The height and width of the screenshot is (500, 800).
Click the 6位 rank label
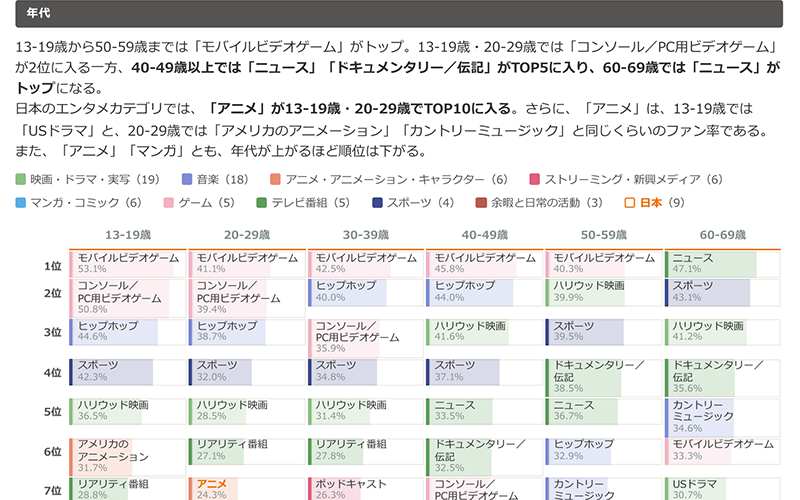(x=53, y=452)
